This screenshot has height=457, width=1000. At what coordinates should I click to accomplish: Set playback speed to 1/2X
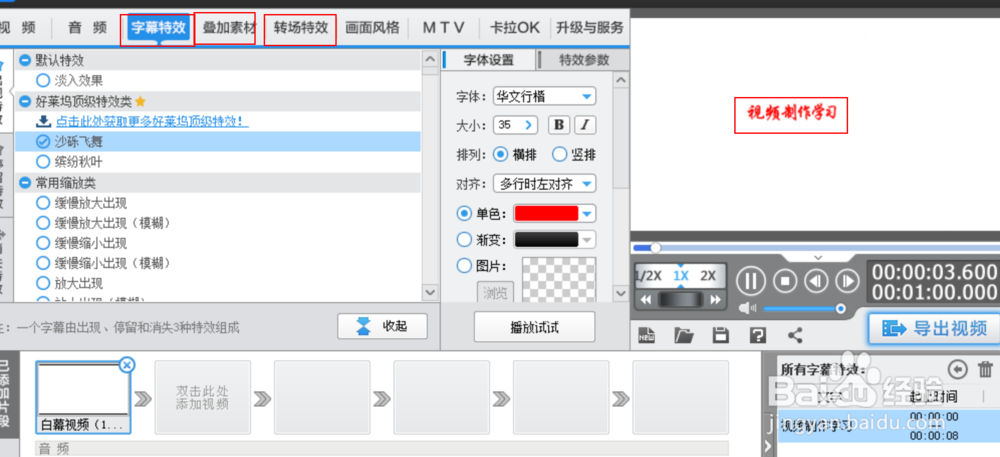[649, 276]
